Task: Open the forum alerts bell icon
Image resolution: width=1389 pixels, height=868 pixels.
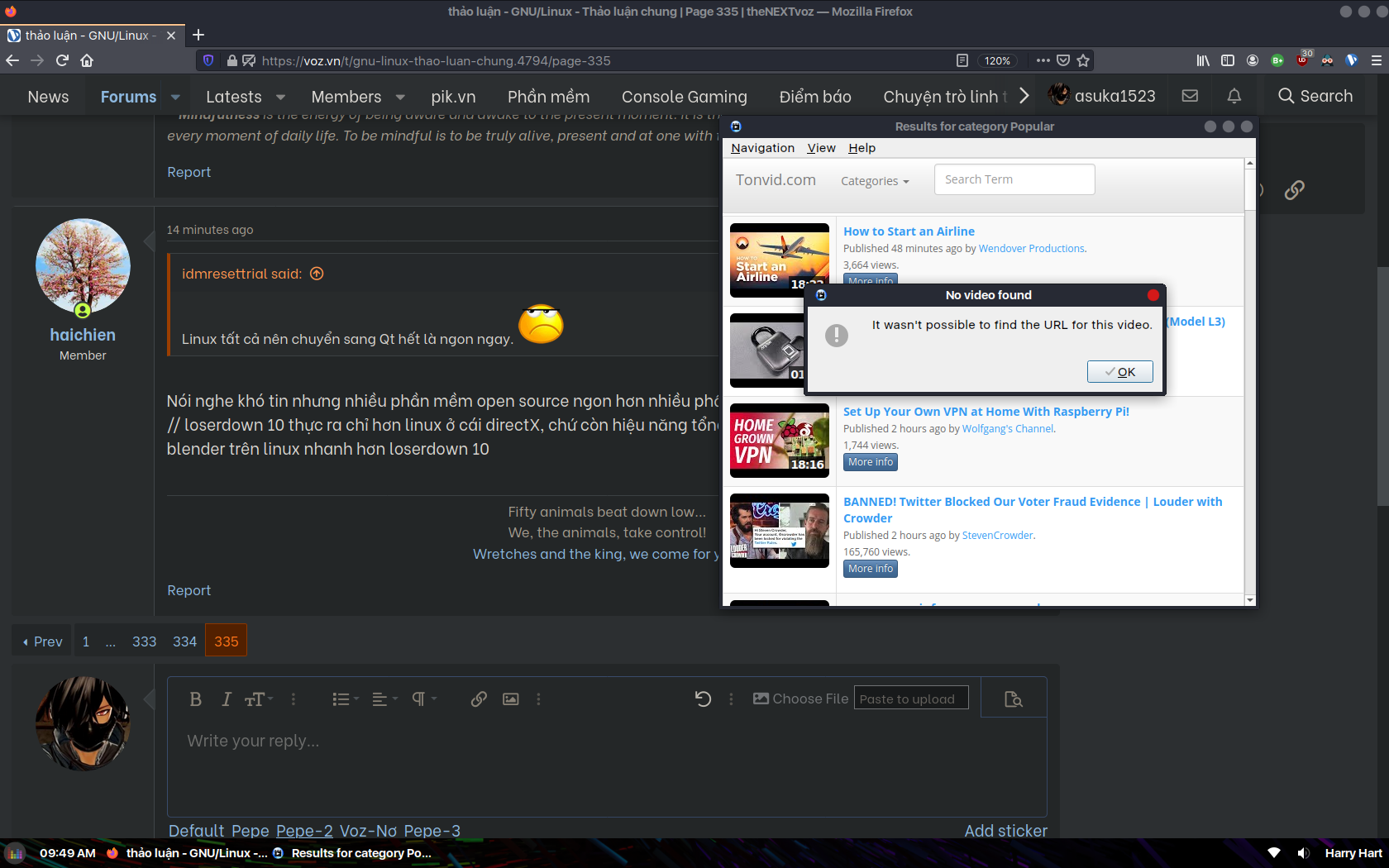Action: 1234,96
